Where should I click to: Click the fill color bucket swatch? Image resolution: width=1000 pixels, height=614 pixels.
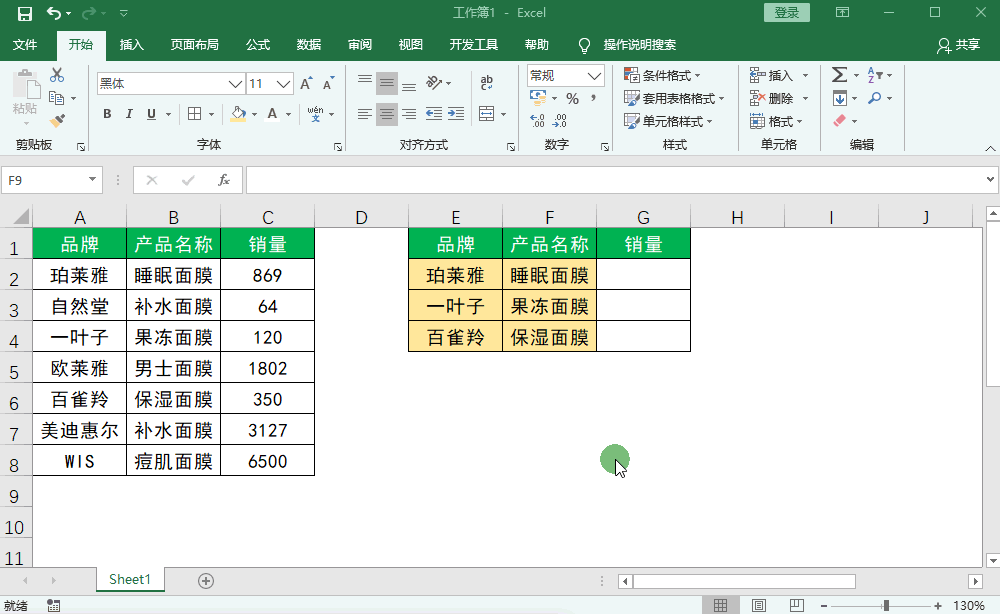(239, 114)
